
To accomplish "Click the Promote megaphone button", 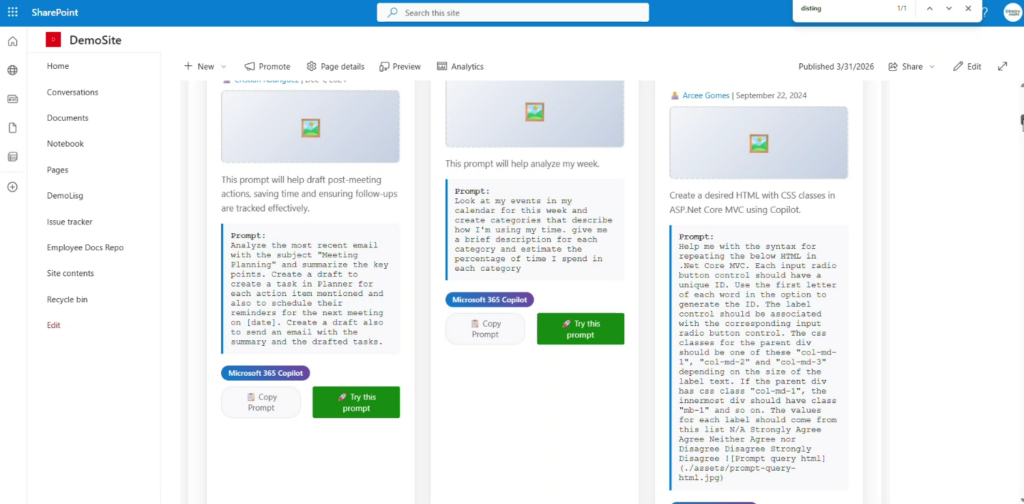I will [x=267, y=67].
